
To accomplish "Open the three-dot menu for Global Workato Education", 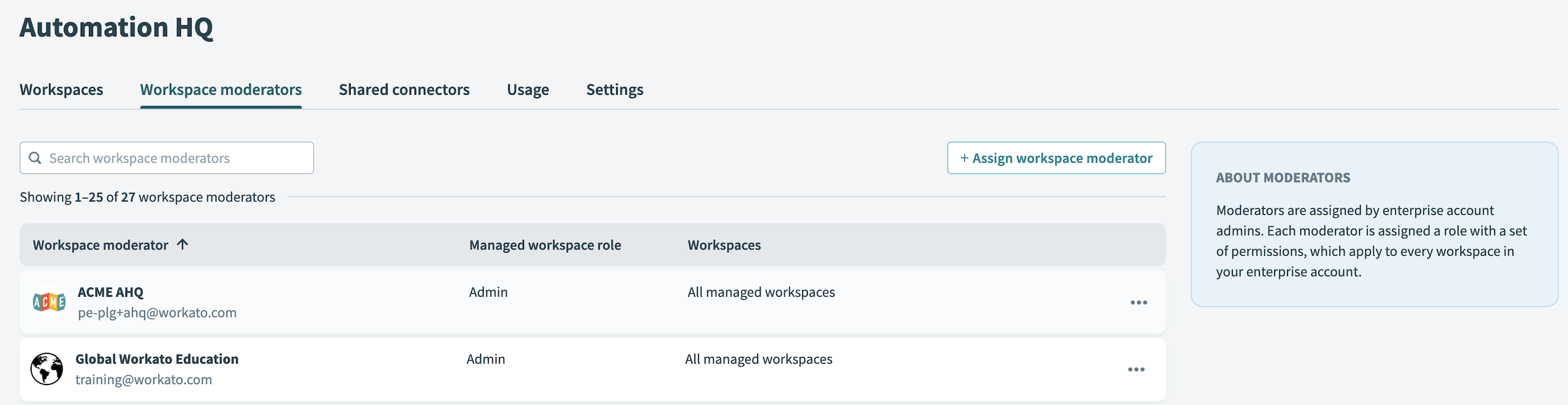I will pyautogui.click(x=1136, y=369).
